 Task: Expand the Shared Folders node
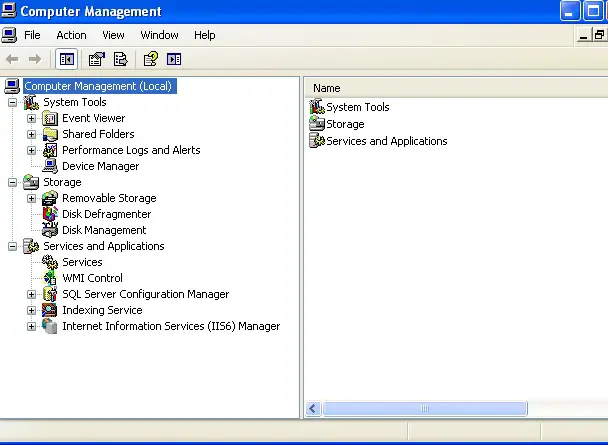click(31, 134)
